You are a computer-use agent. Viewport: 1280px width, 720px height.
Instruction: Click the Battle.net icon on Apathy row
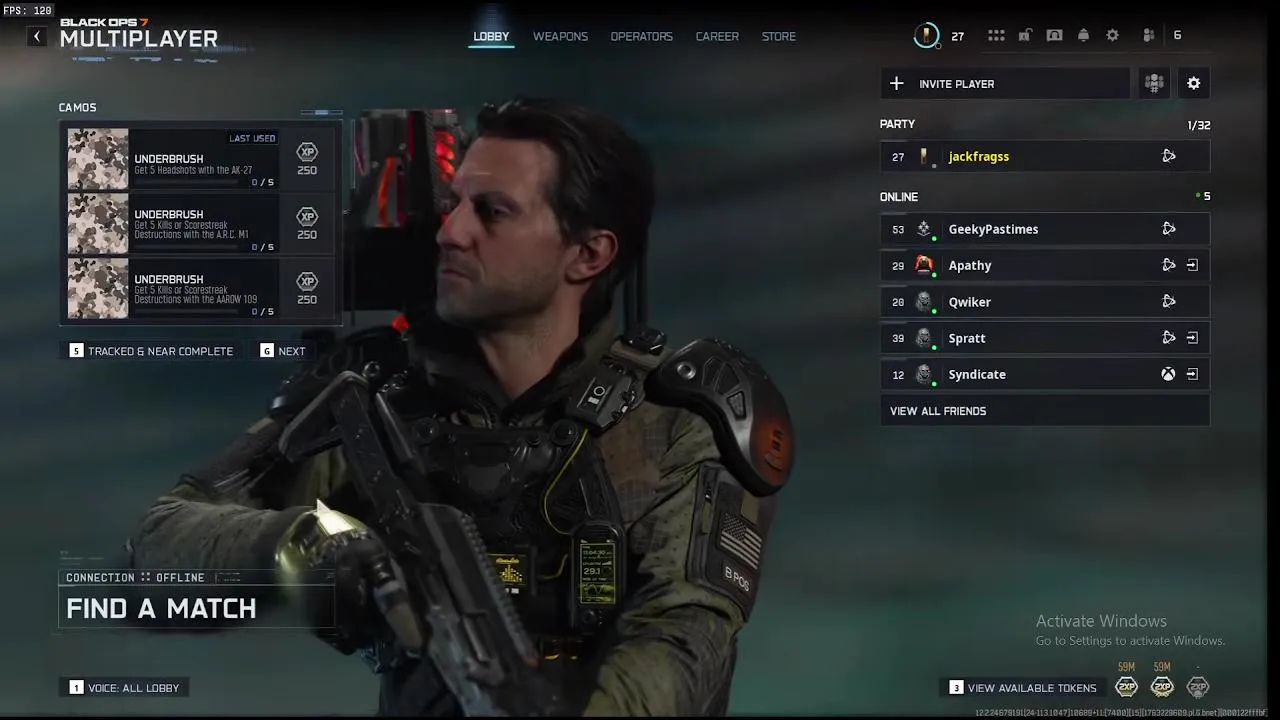click(1168, 265)
